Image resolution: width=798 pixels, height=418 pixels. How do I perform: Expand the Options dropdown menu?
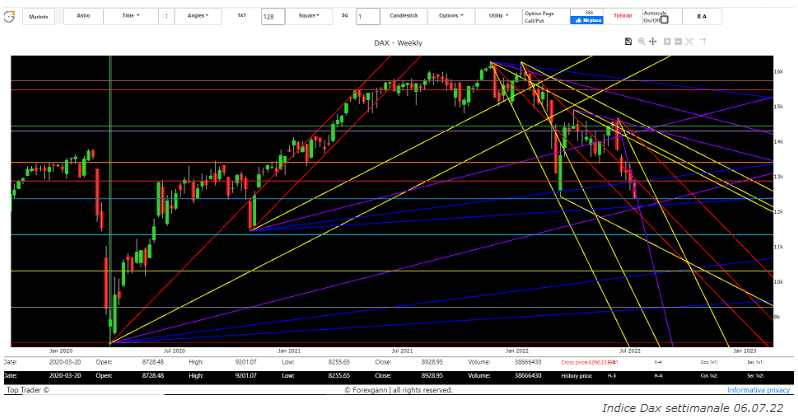point(451,17)
